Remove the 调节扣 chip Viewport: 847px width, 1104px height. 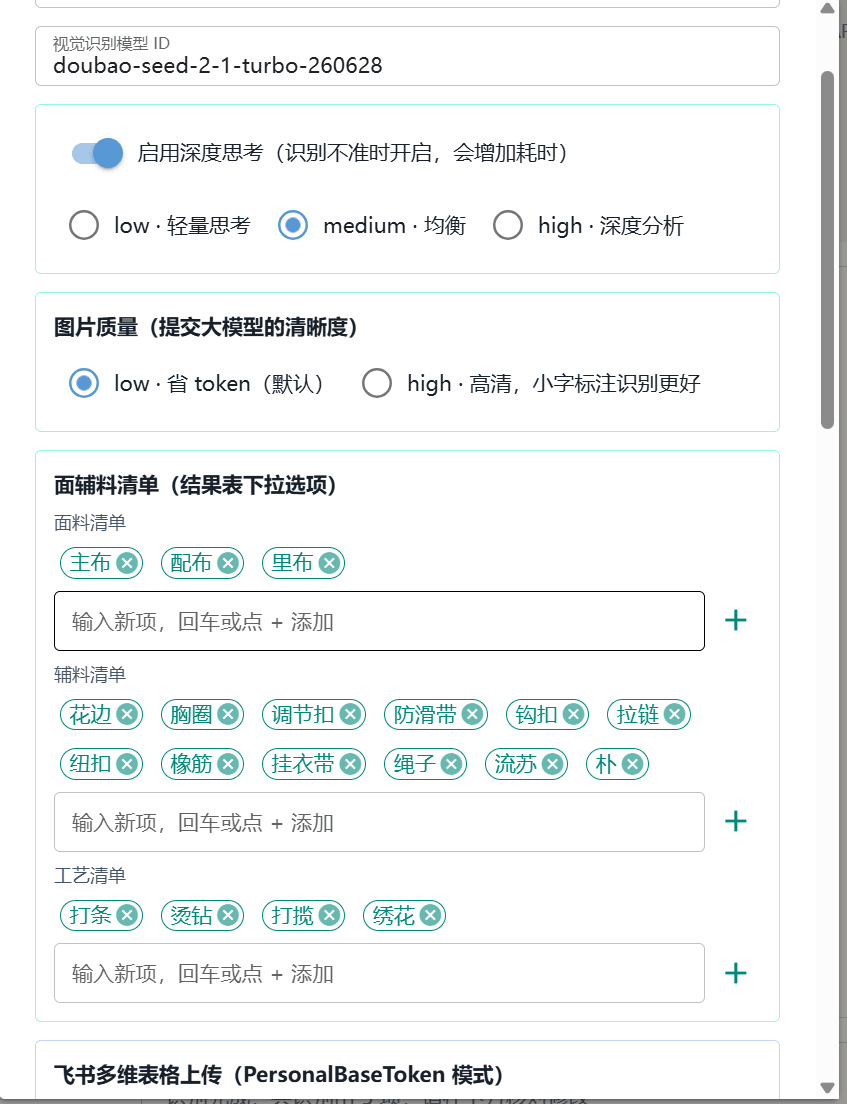point(350,715)
